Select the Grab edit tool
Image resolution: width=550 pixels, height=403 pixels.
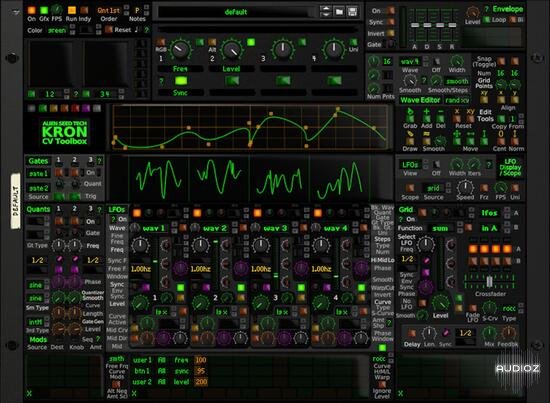pos(410,118)
